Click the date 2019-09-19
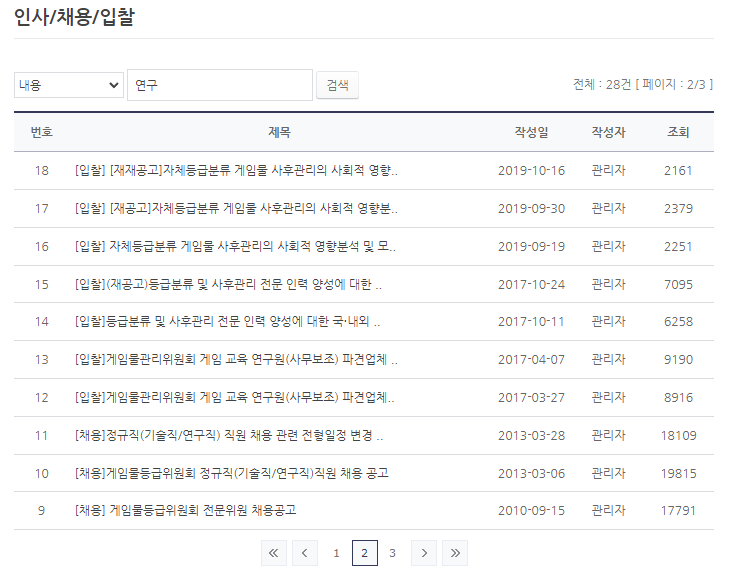736x568 pixels. point(531,246)
